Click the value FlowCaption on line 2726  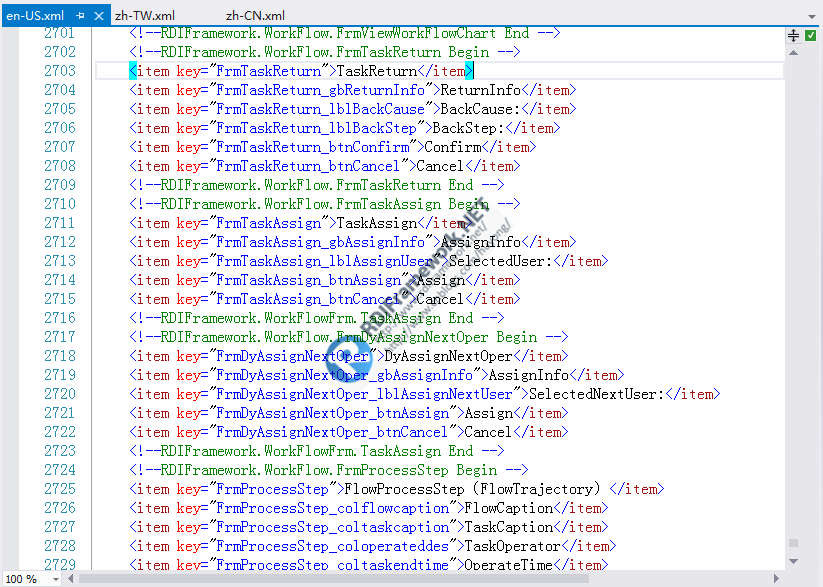pyautogui.click(x=509, y=508)
